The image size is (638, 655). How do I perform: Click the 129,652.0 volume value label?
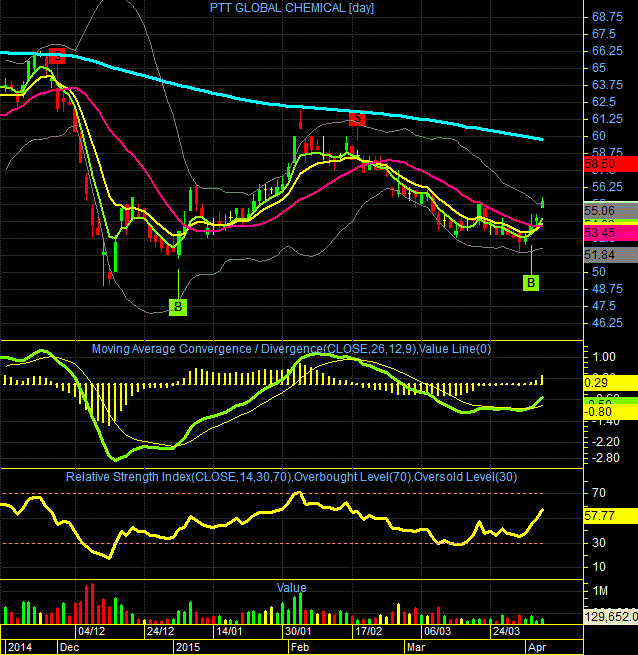click(611, 616)
